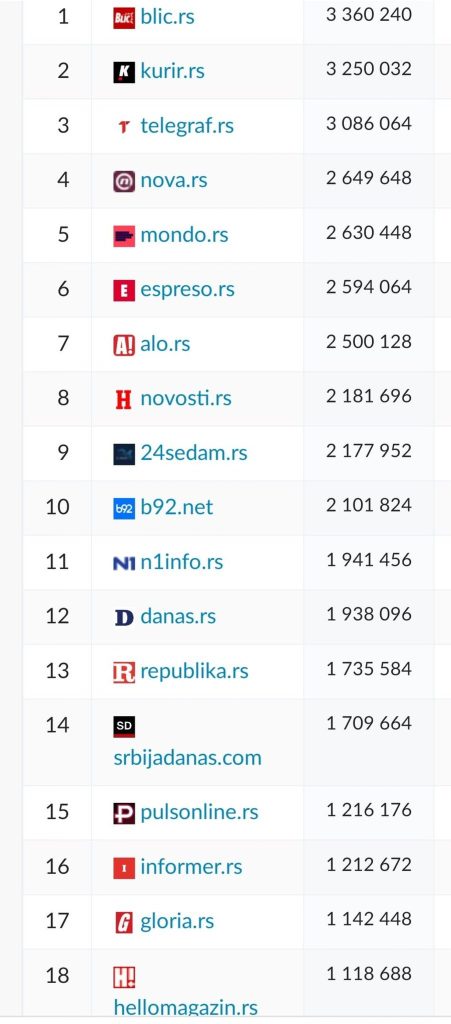This screenshot has height=1024, width=451.
Task: Open the mondo.rs link
Action: [x=185, y=235]
